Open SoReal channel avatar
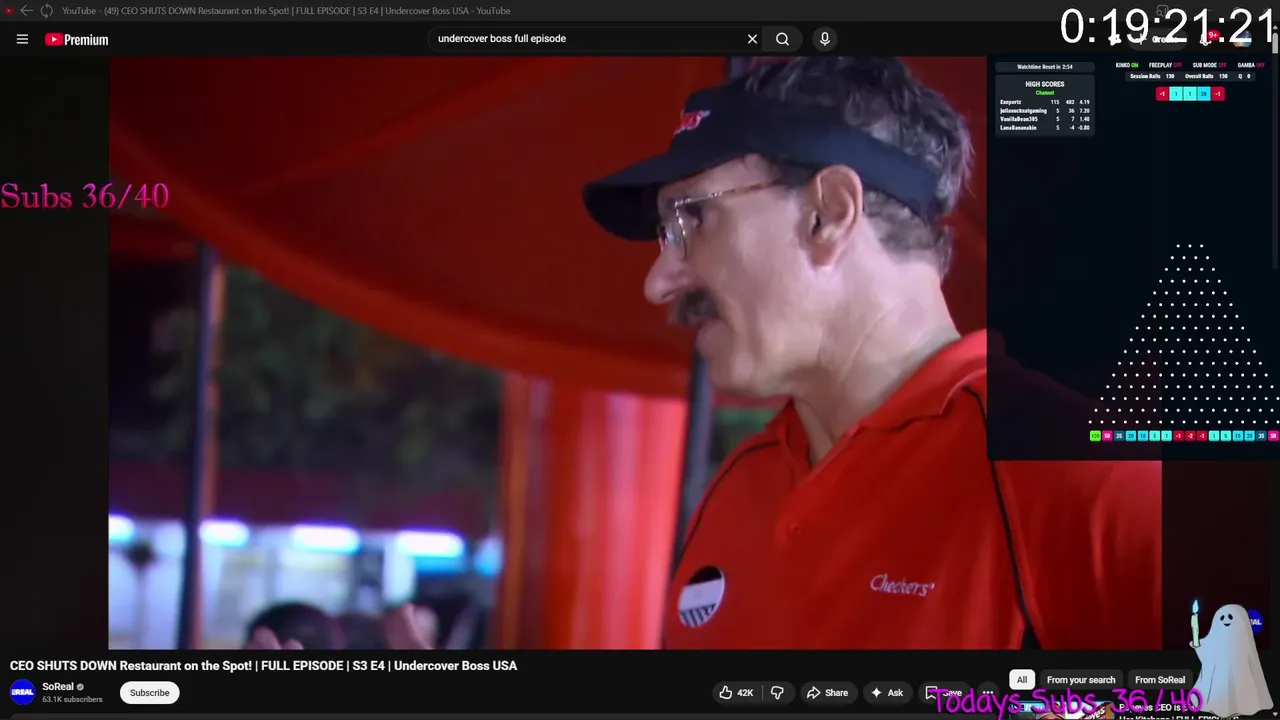This screenshot has width=1280, height=720. (x=22, y=692)
